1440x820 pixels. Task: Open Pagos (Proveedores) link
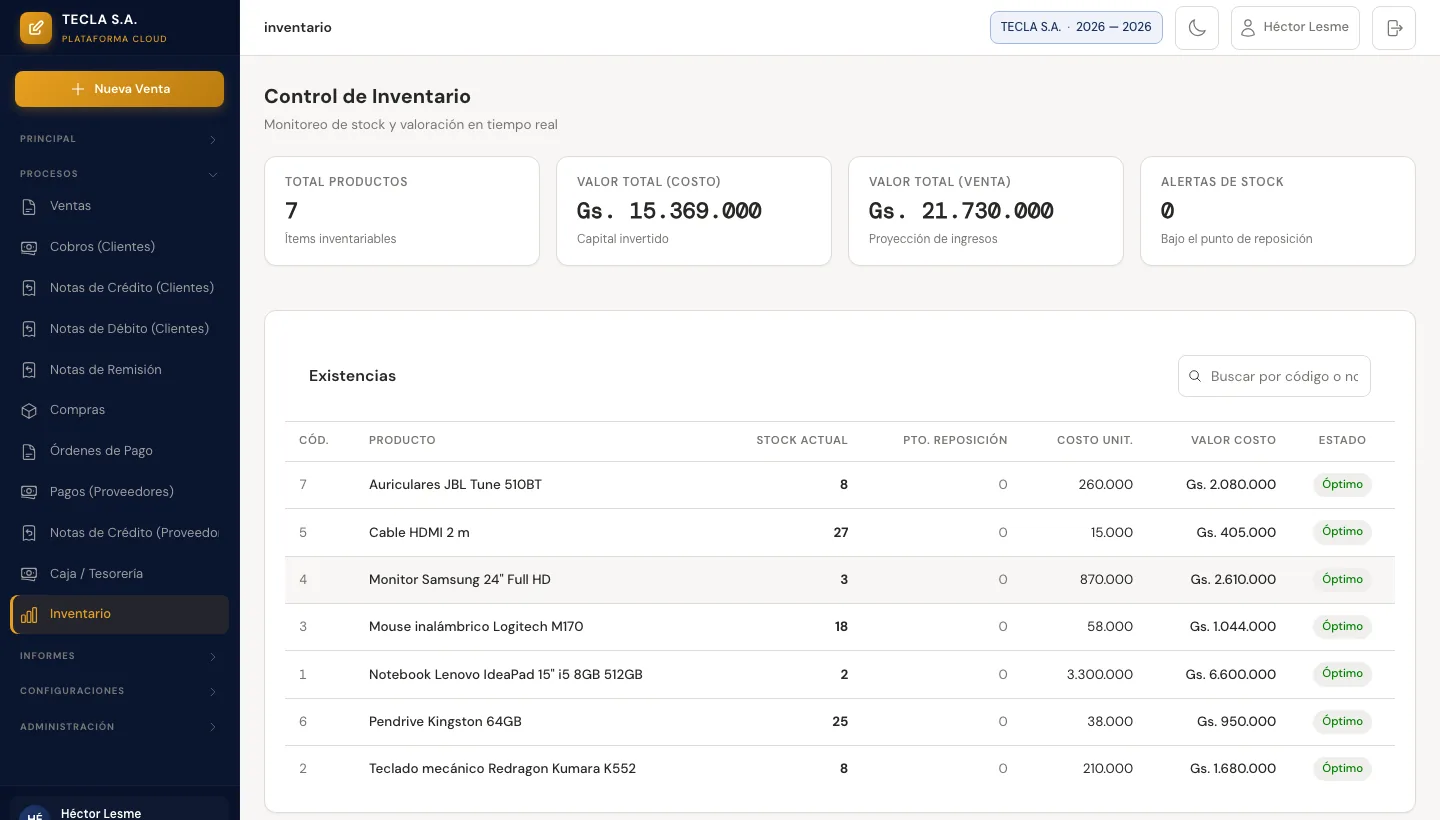119,492
